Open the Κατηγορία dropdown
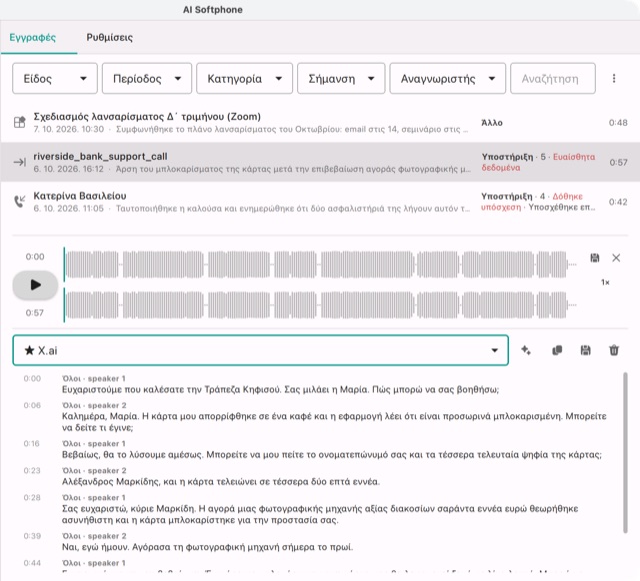Image resolution: width=640 pixels, height=581 pixels. tap(244, 78)
